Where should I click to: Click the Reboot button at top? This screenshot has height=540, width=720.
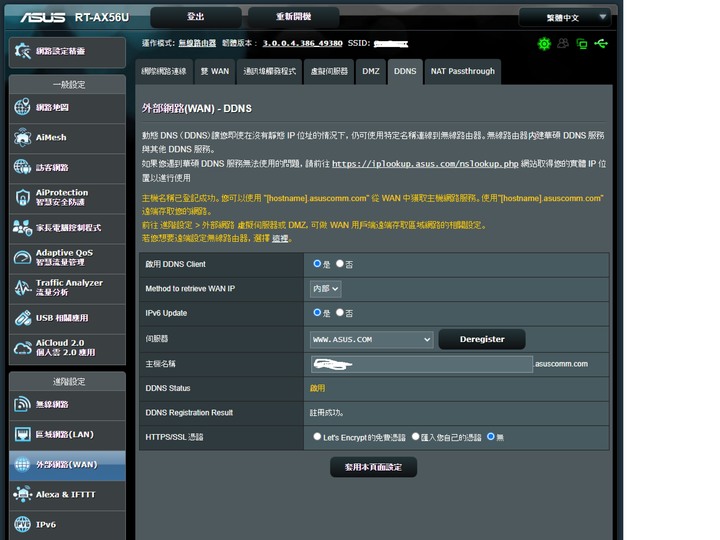click(293, 17)
